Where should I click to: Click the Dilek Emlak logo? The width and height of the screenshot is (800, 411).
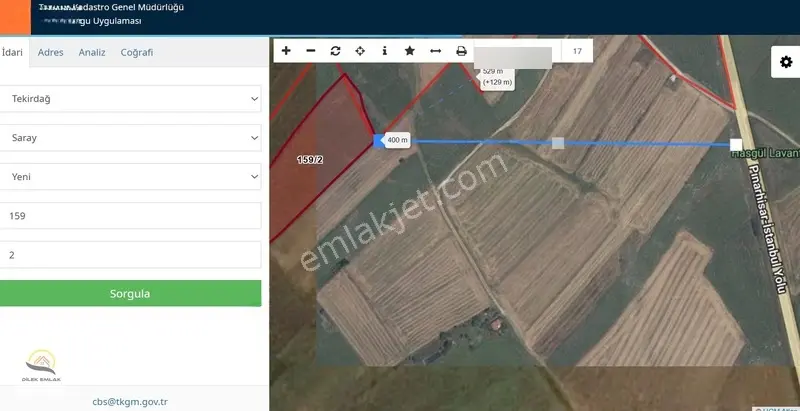click(x=41, y=366)
